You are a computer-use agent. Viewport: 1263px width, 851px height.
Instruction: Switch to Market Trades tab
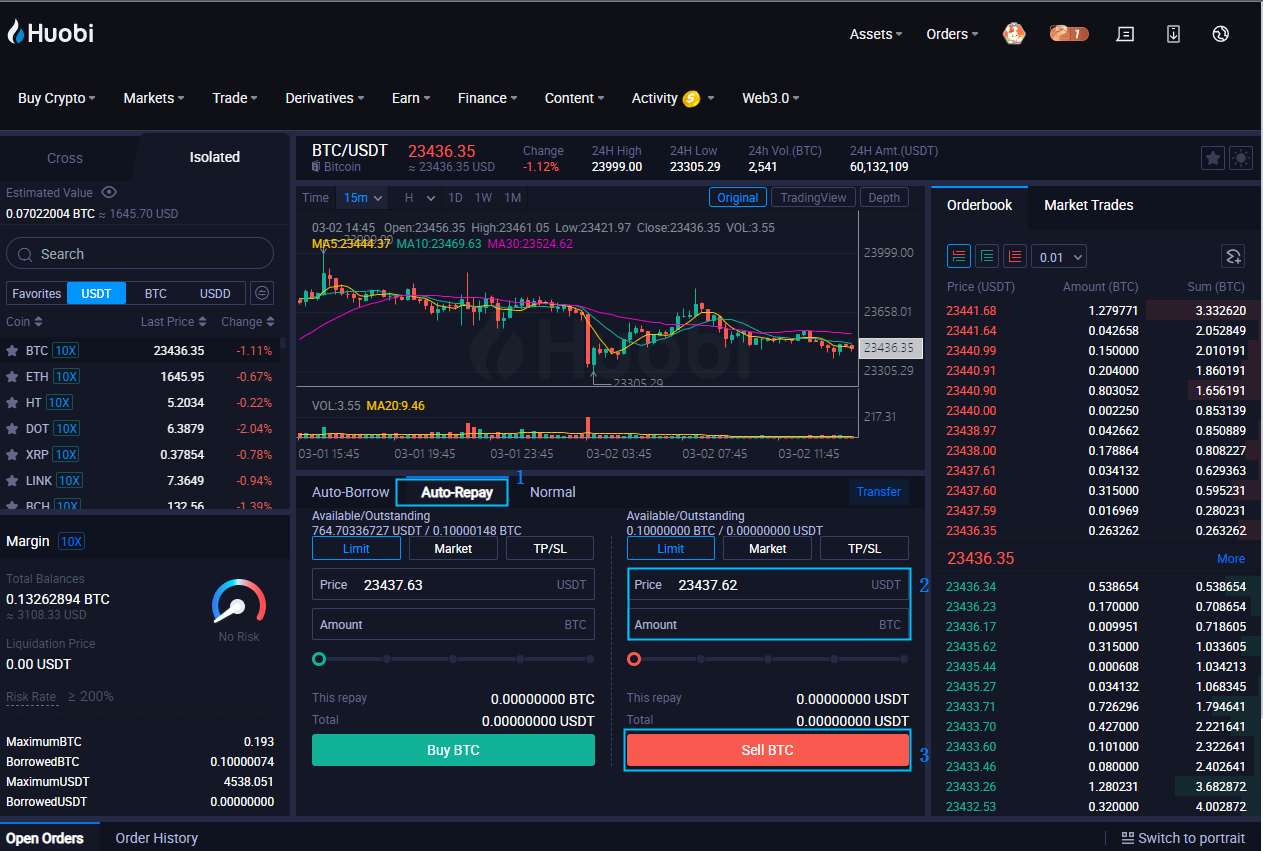(1088, 205)
